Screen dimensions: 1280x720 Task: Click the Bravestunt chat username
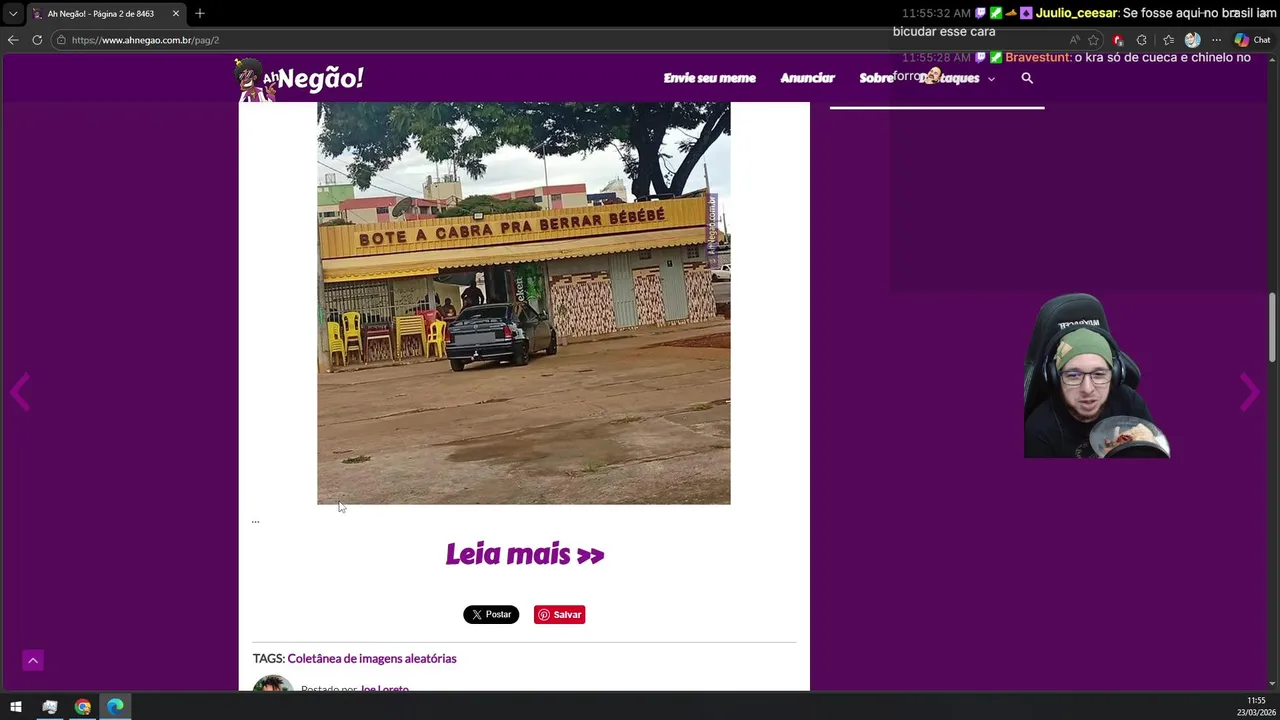click(1038, 57)
